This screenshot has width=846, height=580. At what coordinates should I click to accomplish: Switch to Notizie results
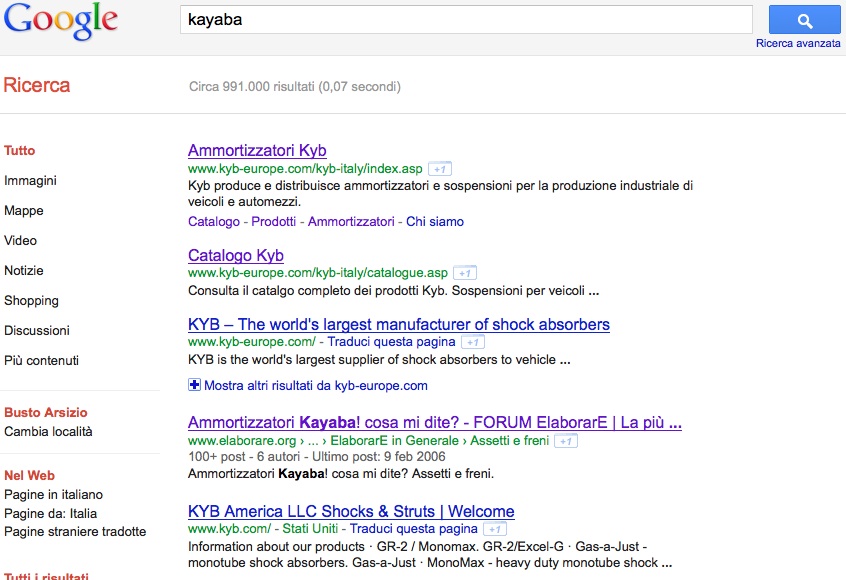24,270
